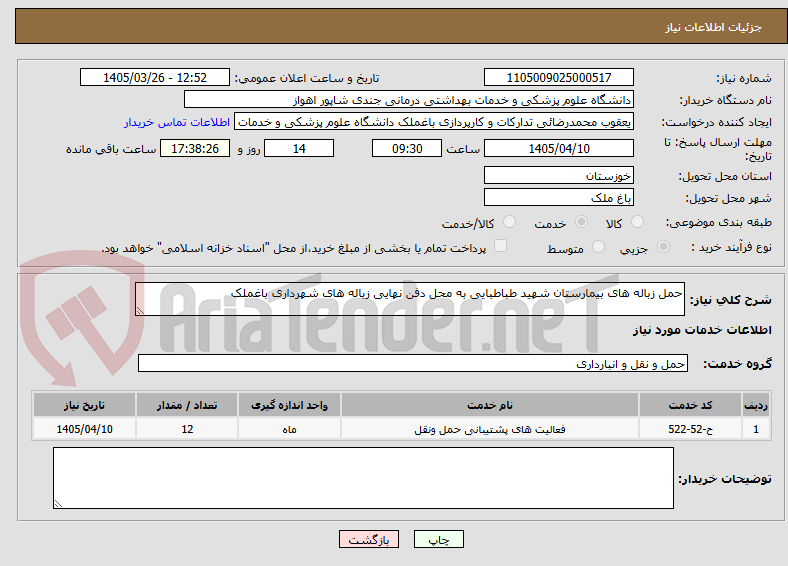Click the need number field 1105009025000517
Image resolution: width=788 pixels, height=566 pixels.
click(x=559, y=77)
